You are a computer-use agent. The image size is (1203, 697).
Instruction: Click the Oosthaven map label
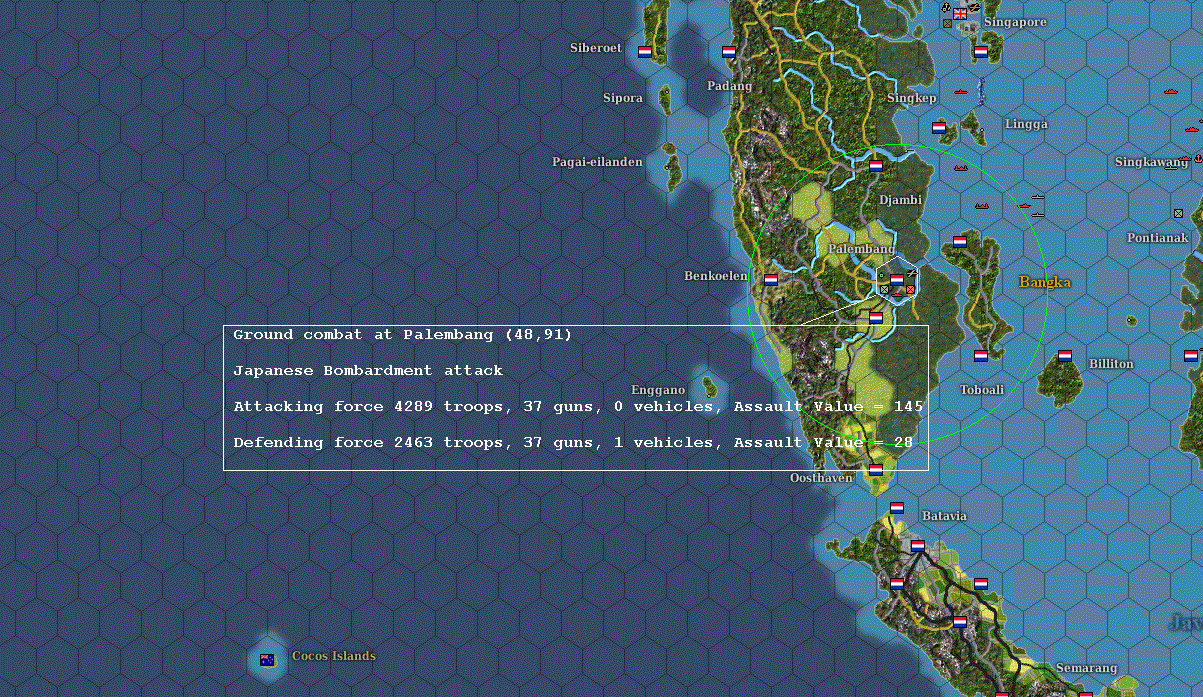click(821, 478)
